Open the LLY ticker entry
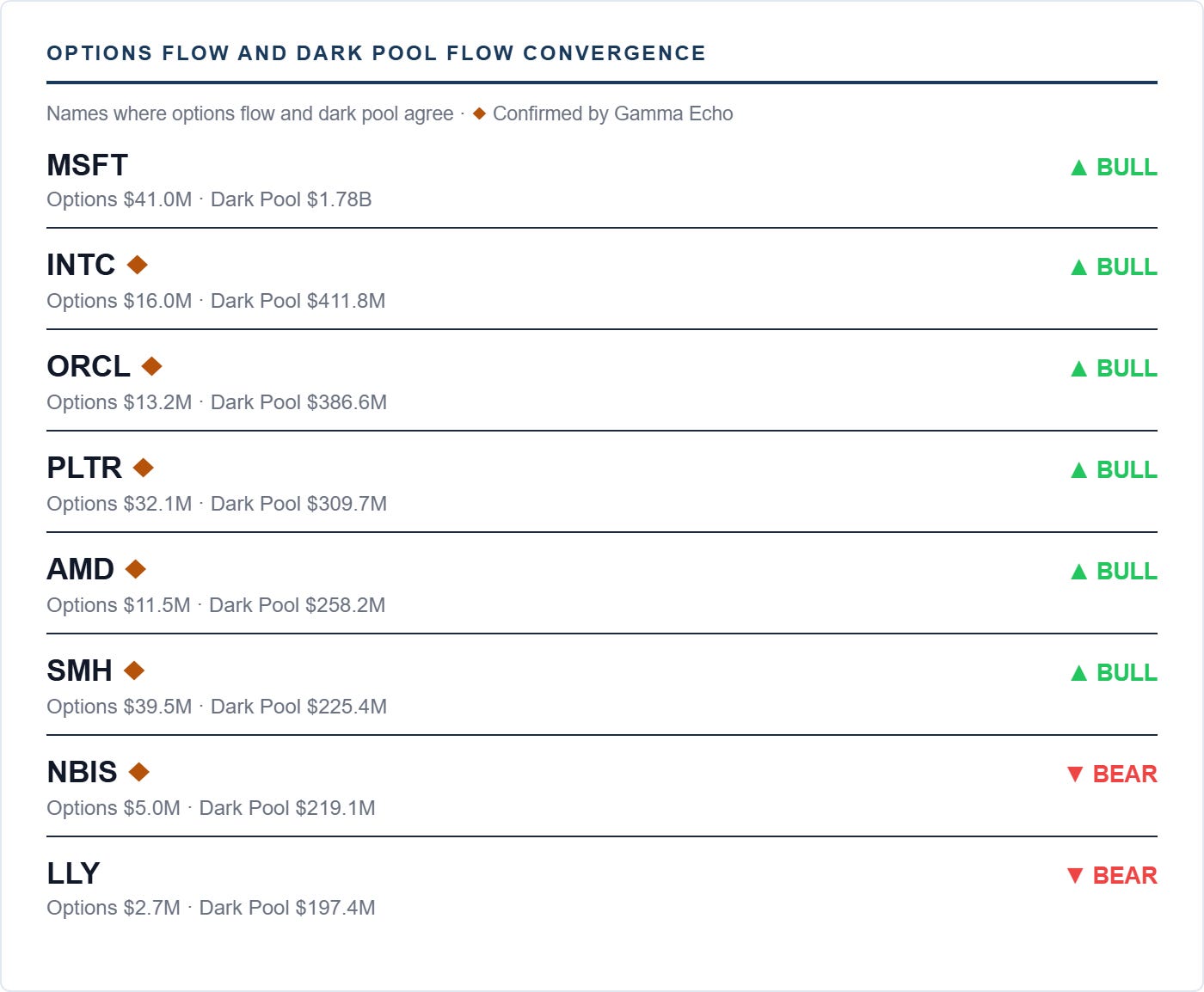The image size is (1204, 992). (x=73, y=873)
